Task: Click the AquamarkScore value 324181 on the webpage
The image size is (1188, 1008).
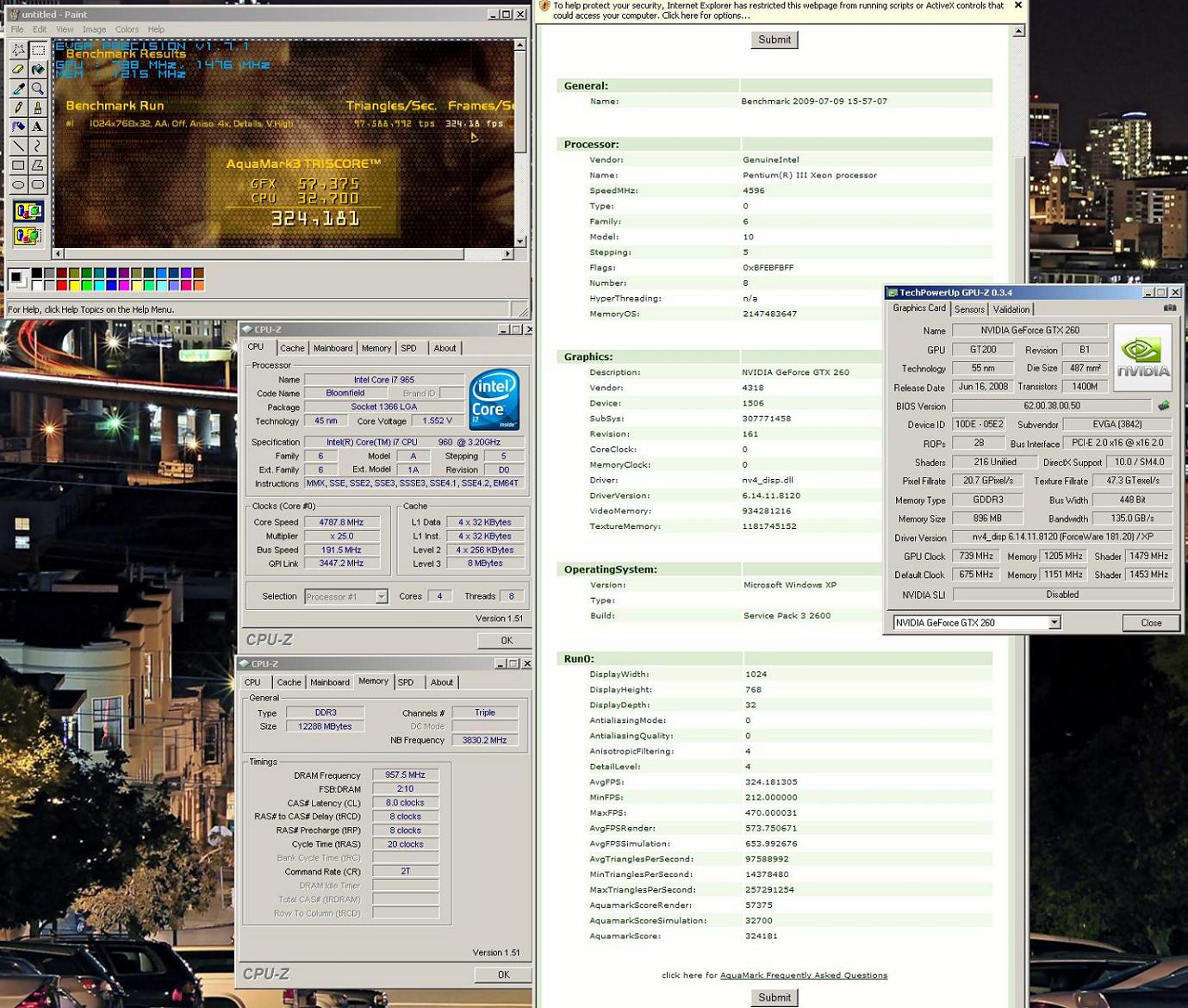Action: pyautogui.click(x=762, y=936)
